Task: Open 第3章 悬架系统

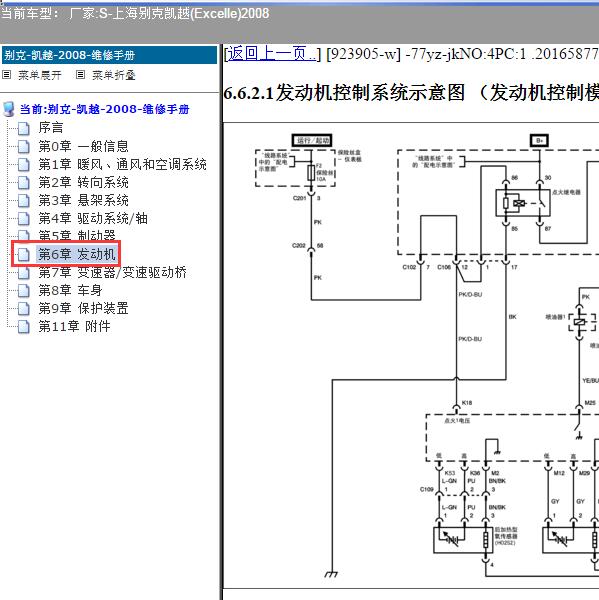Action: (83, 201)
